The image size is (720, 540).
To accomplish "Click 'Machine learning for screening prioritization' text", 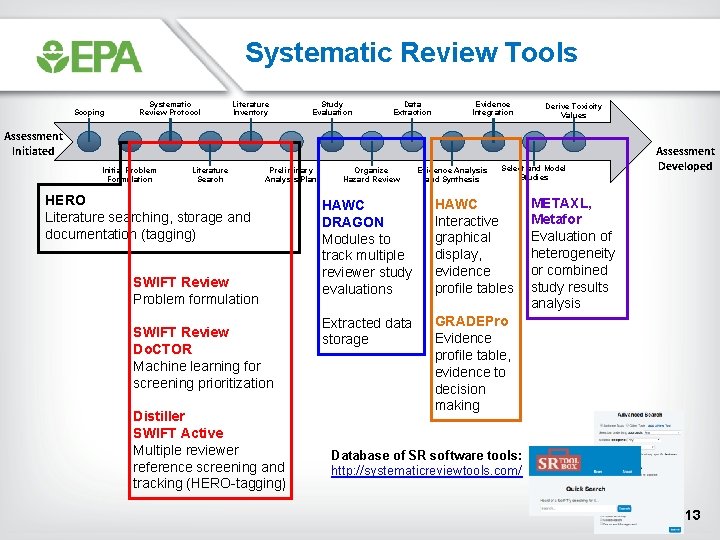I will point(203,374).
